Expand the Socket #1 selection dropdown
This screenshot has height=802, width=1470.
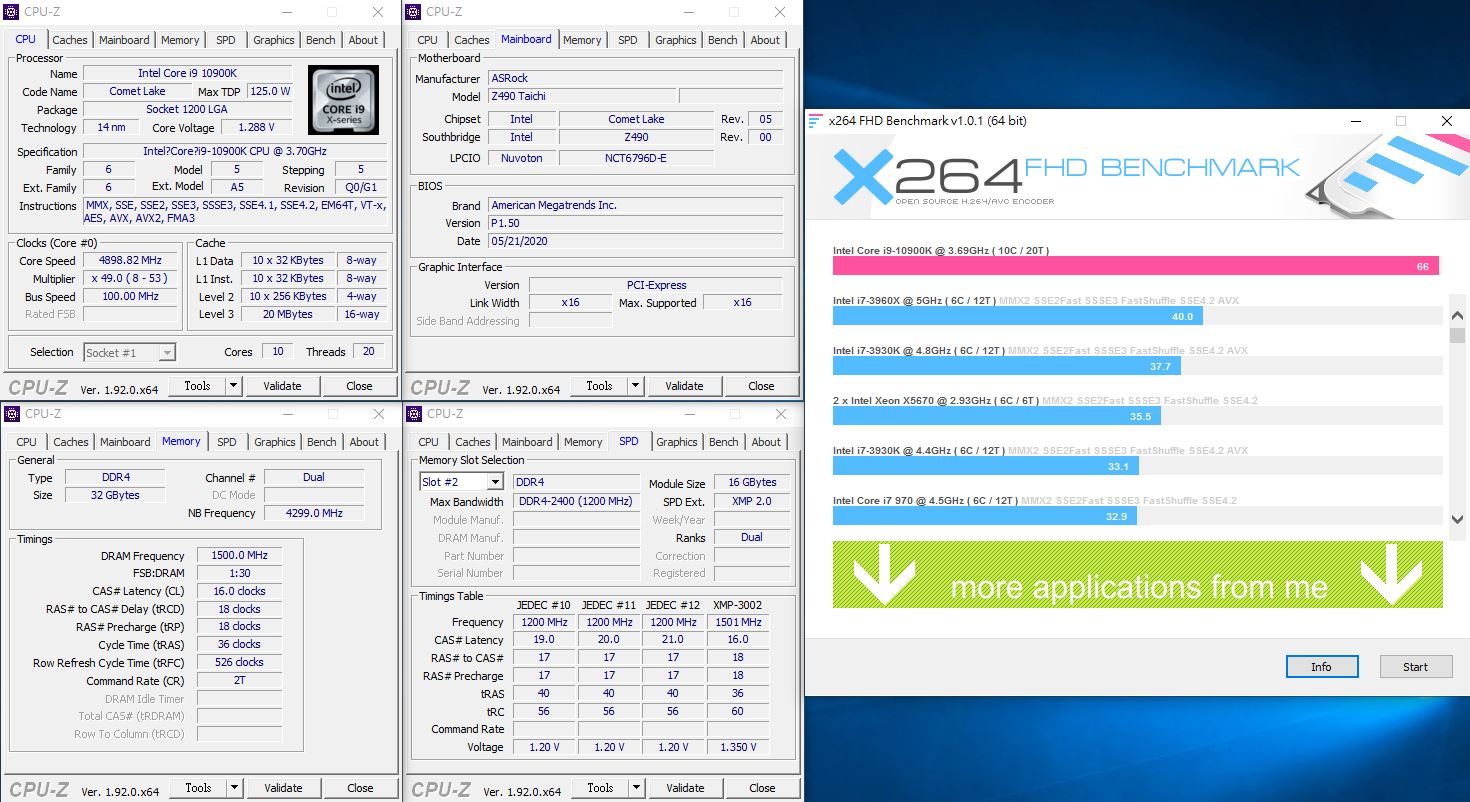pyautogui.click(x=167, y=352)
